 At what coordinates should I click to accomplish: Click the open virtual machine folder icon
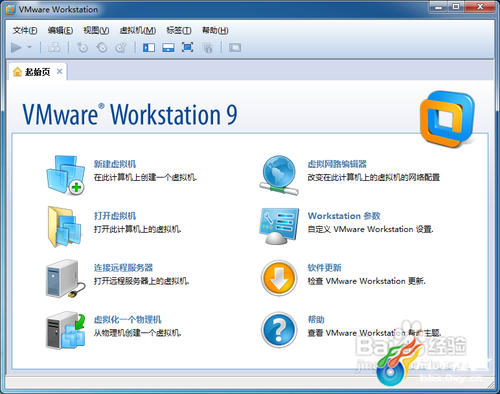click(65, 227)
